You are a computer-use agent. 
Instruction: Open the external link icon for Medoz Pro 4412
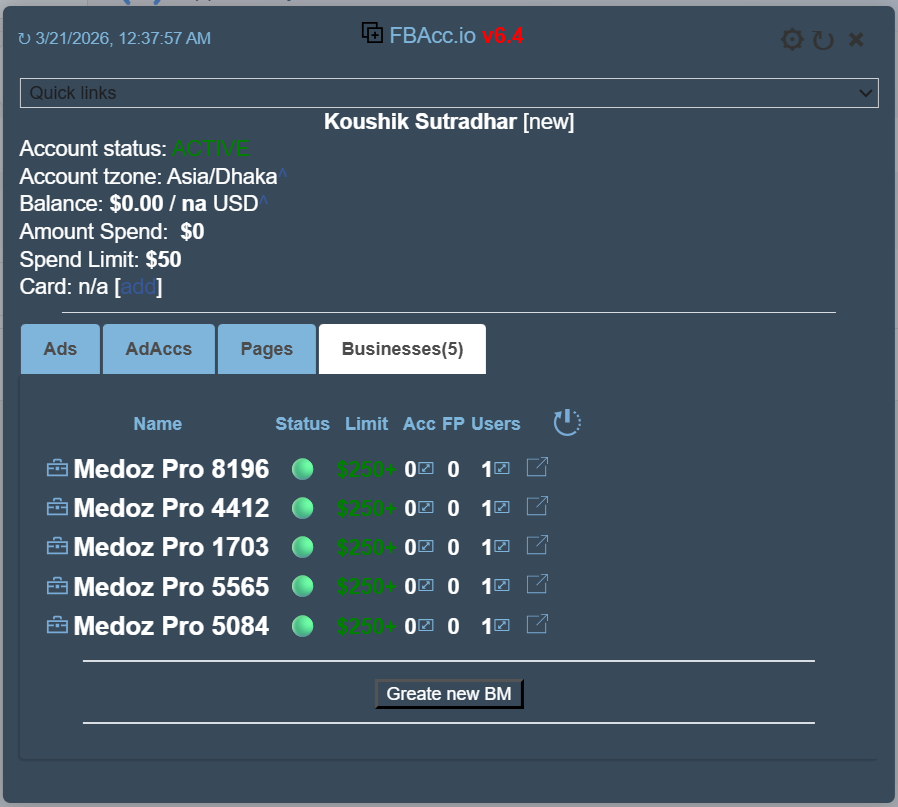(x=537, y=507)
